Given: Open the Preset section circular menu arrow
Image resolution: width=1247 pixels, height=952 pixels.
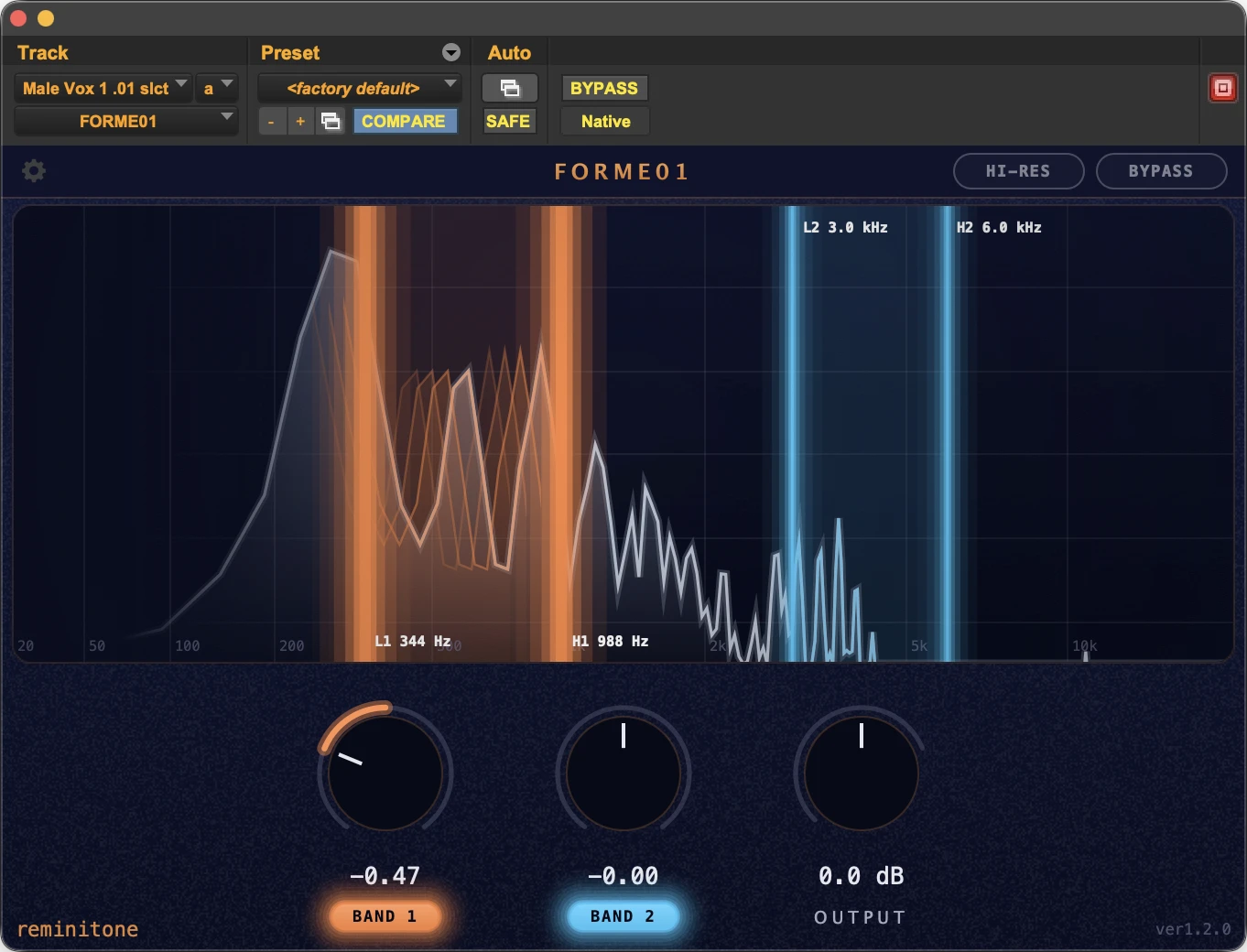Looking at the screenshot, I should tap(450, 52).
